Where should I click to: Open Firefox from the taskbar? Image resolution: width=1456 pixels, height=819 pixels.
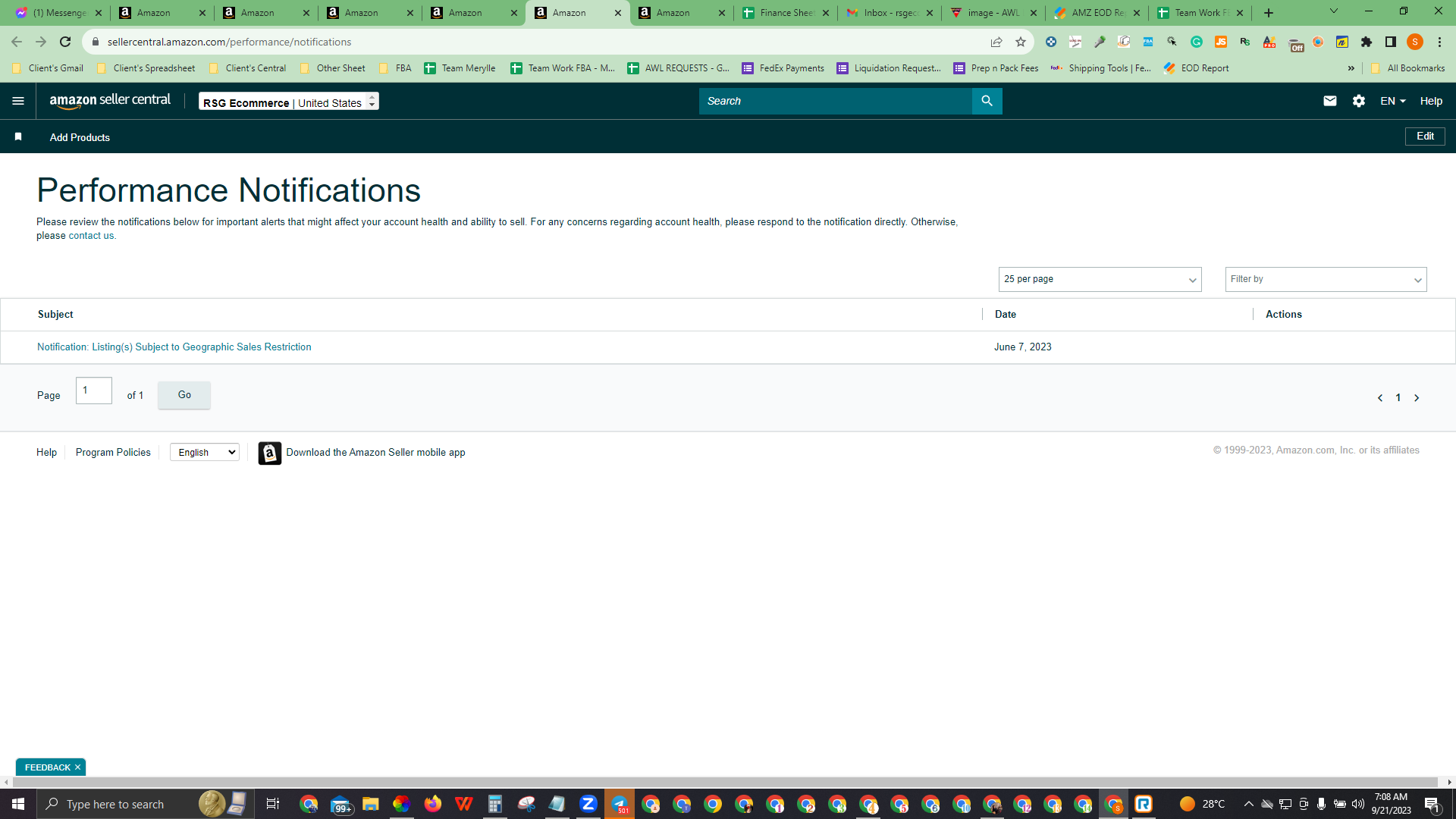pyautogui.click(x=433, y=804)
